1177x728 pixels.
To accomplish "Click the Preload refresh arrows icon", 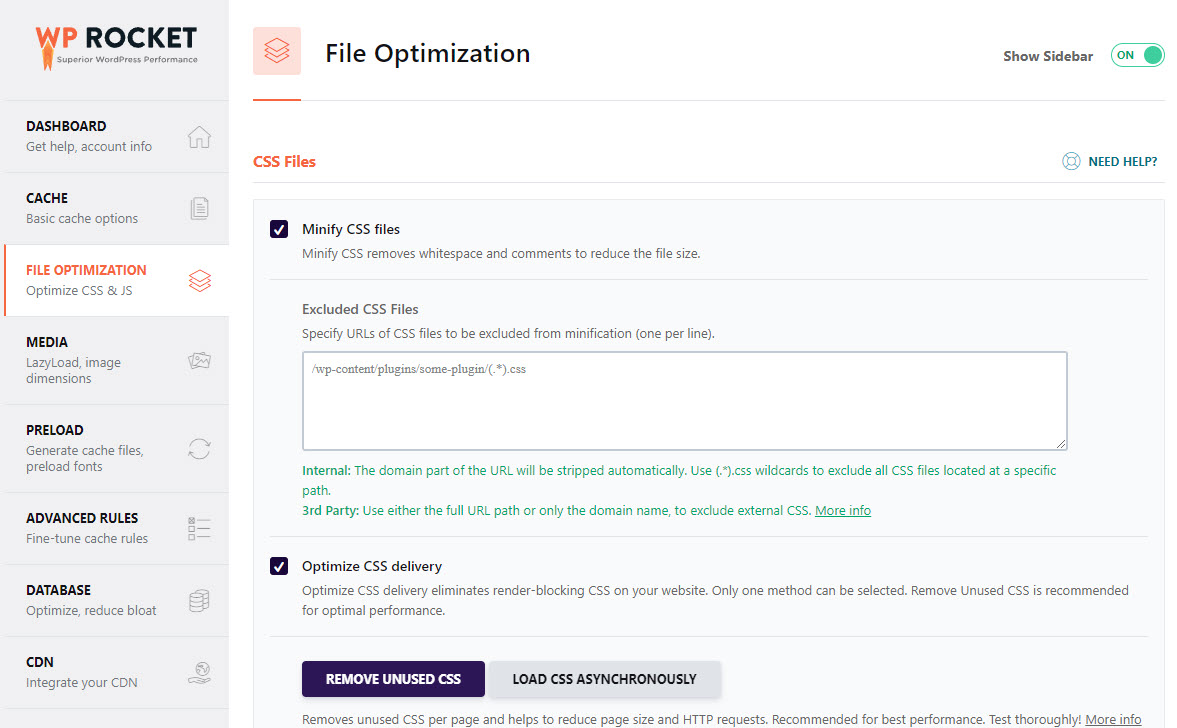I will [199, 449].
